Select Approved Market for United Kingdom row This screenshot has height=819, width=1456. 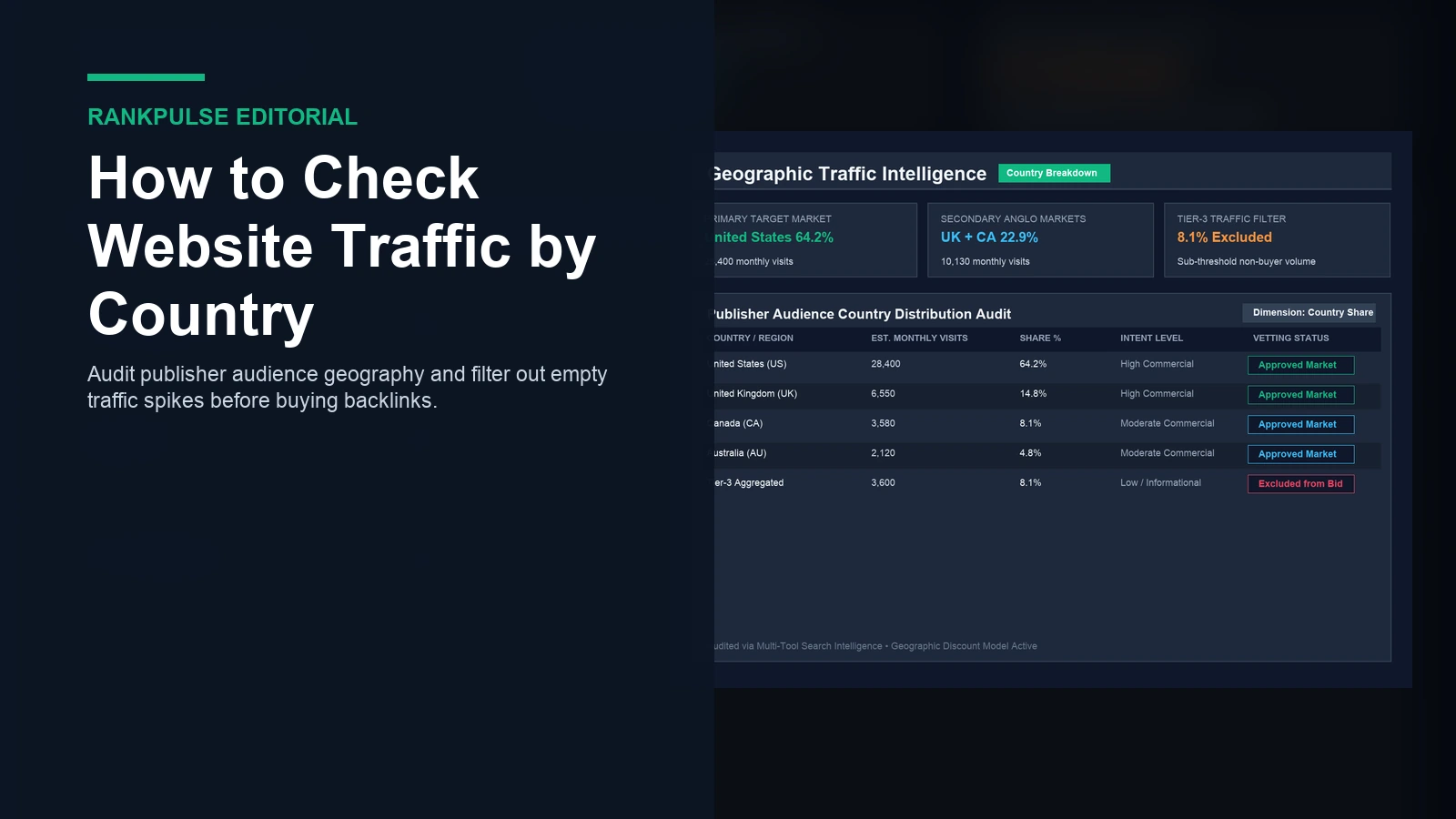[1300, 395]
